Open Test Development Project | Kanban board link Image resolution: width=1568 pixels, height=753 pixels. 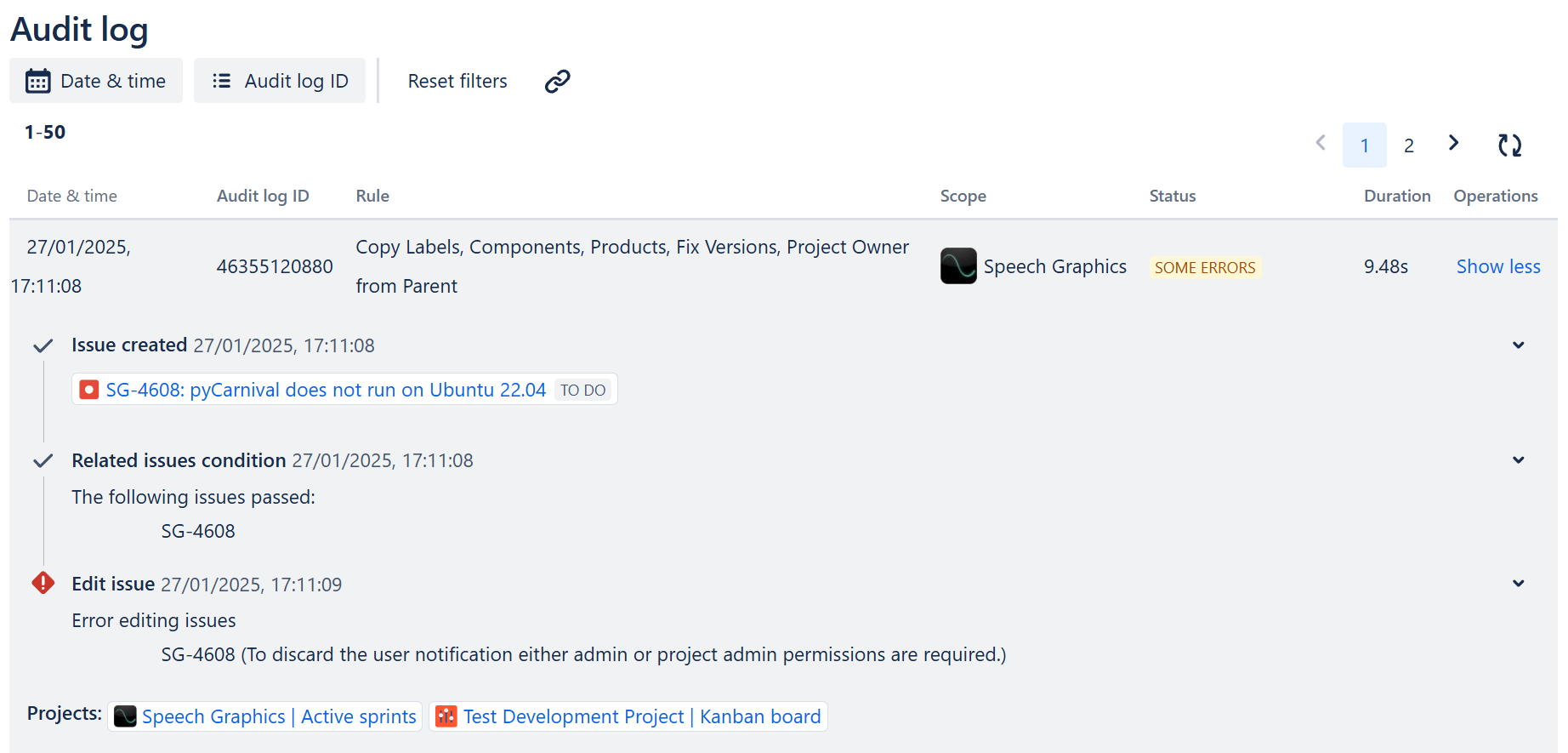click(x=642, y=716)
